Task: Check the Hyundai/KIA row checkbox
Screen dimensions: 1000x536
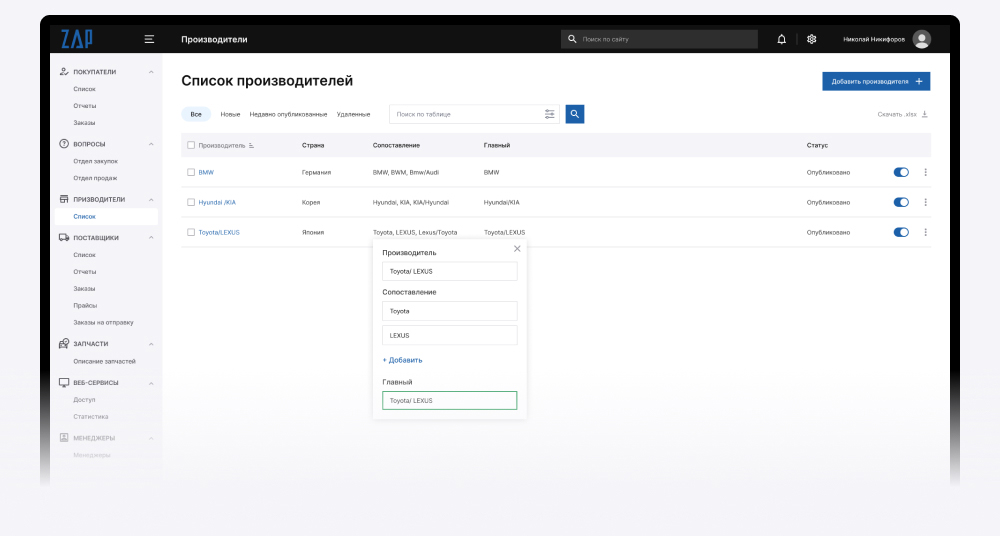Action: tap(191, 202)
